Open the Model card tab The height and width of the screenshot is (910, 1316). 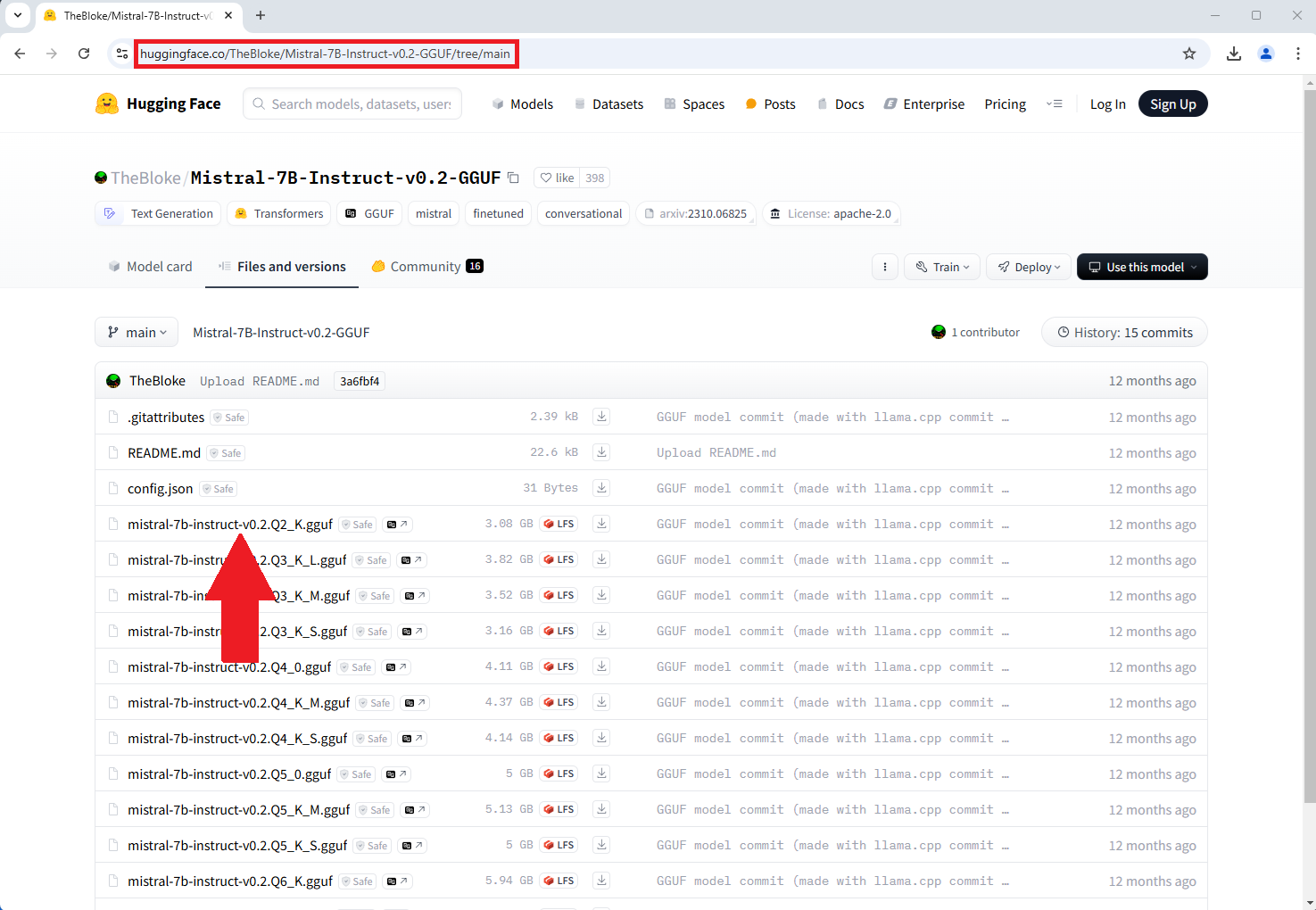150,266
